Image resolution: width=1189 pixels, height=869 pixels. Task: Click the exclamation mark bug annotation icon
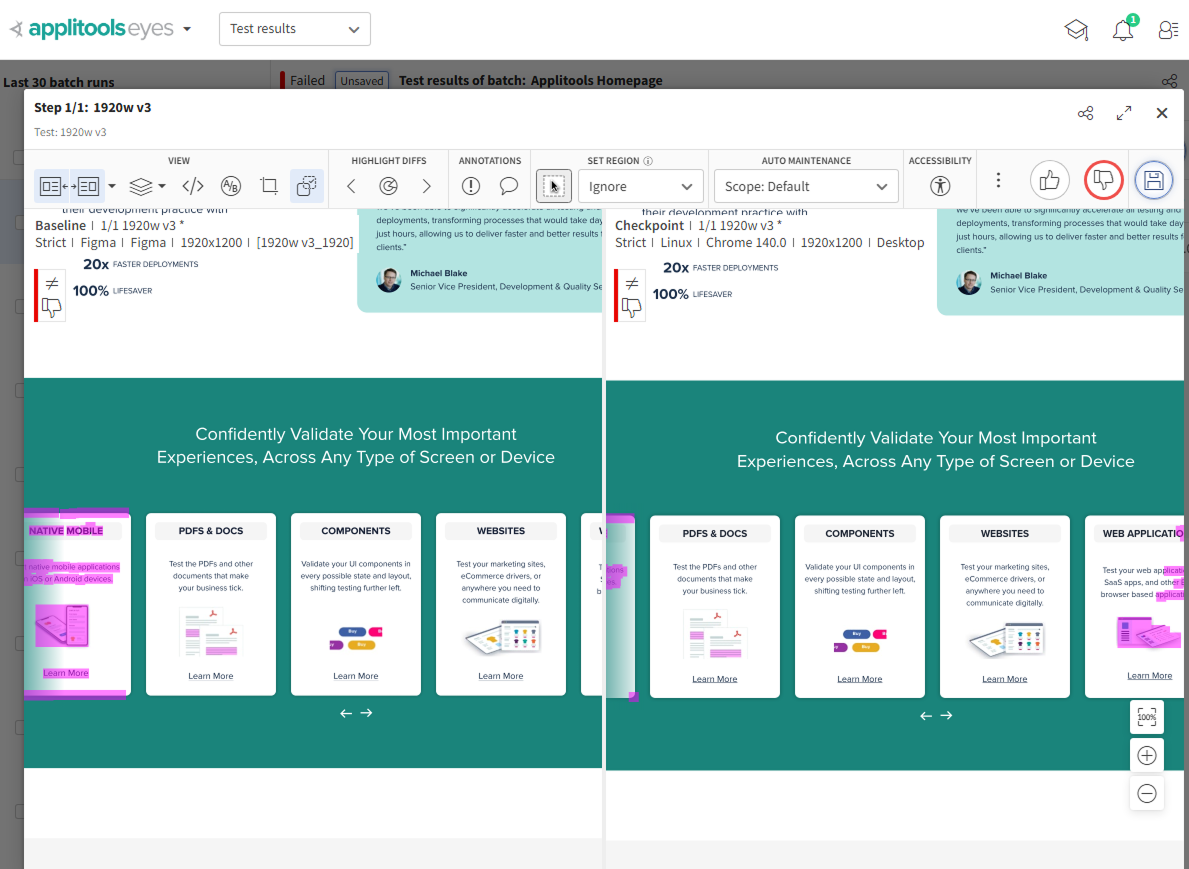pyautogui.click(x=471, y=186)
